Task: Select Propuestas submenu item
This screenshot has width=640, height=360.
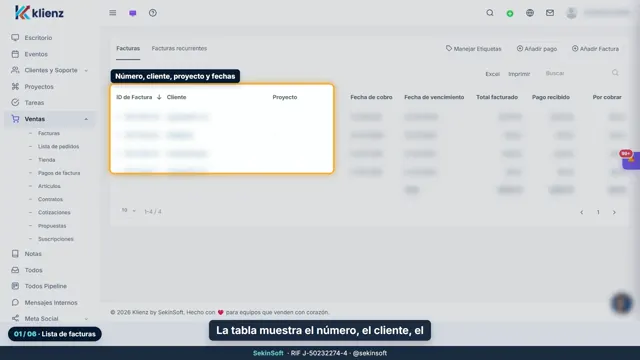Action: tap(52, 226)
